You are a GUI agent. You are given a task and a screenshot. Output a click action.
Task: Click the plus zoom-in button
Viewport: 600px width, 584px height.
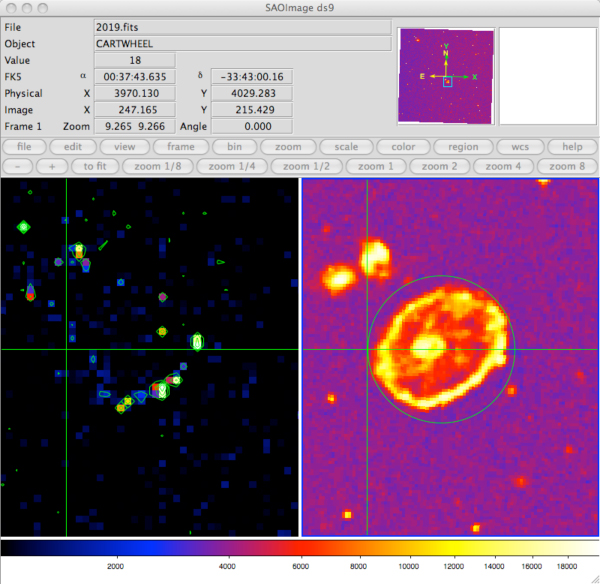point(52,166)
